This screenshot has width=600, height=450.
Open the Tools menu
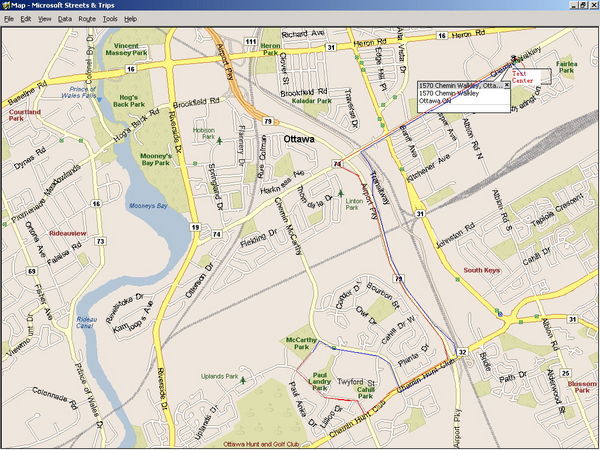(x=110, y=19)
